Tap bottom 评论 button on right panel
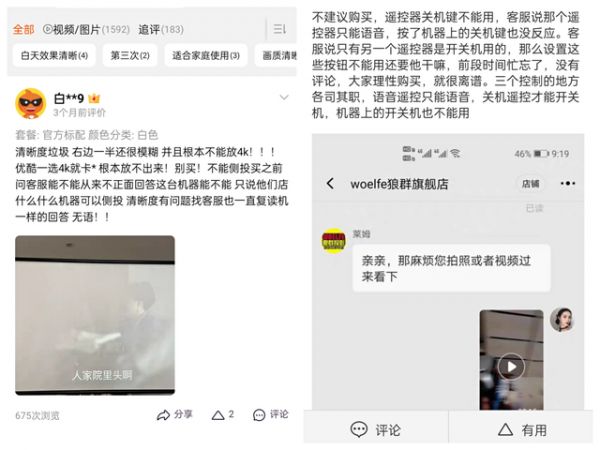 [x=376, y=430]
